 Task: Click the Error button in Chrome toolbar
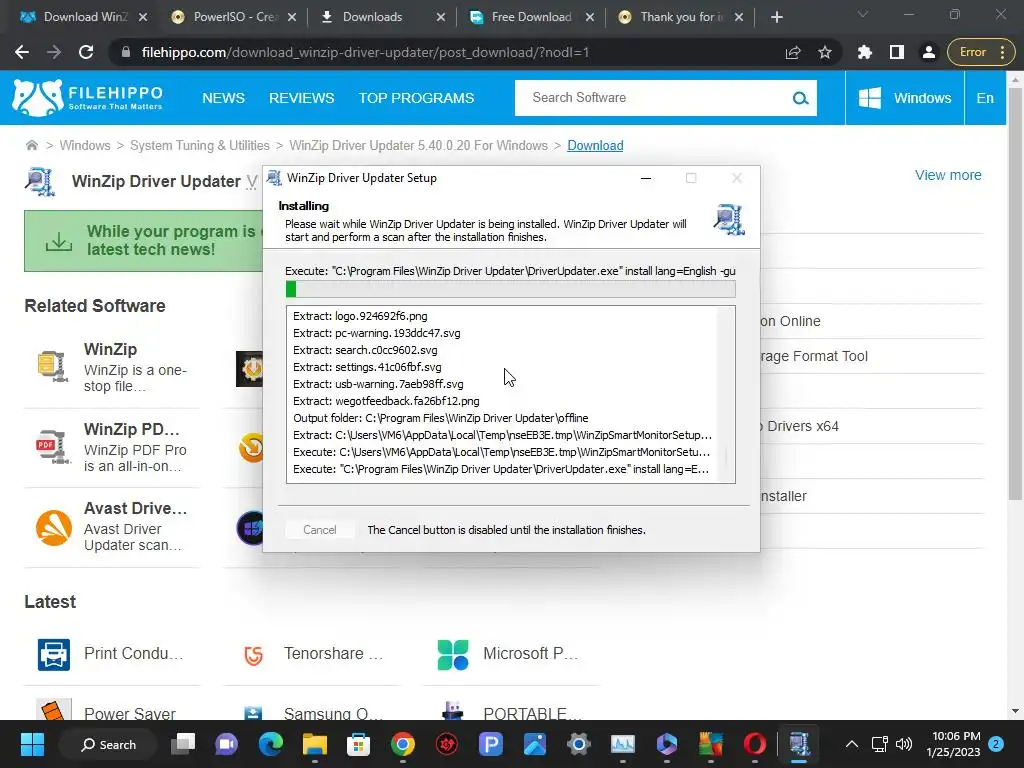(x=980, y=52)
